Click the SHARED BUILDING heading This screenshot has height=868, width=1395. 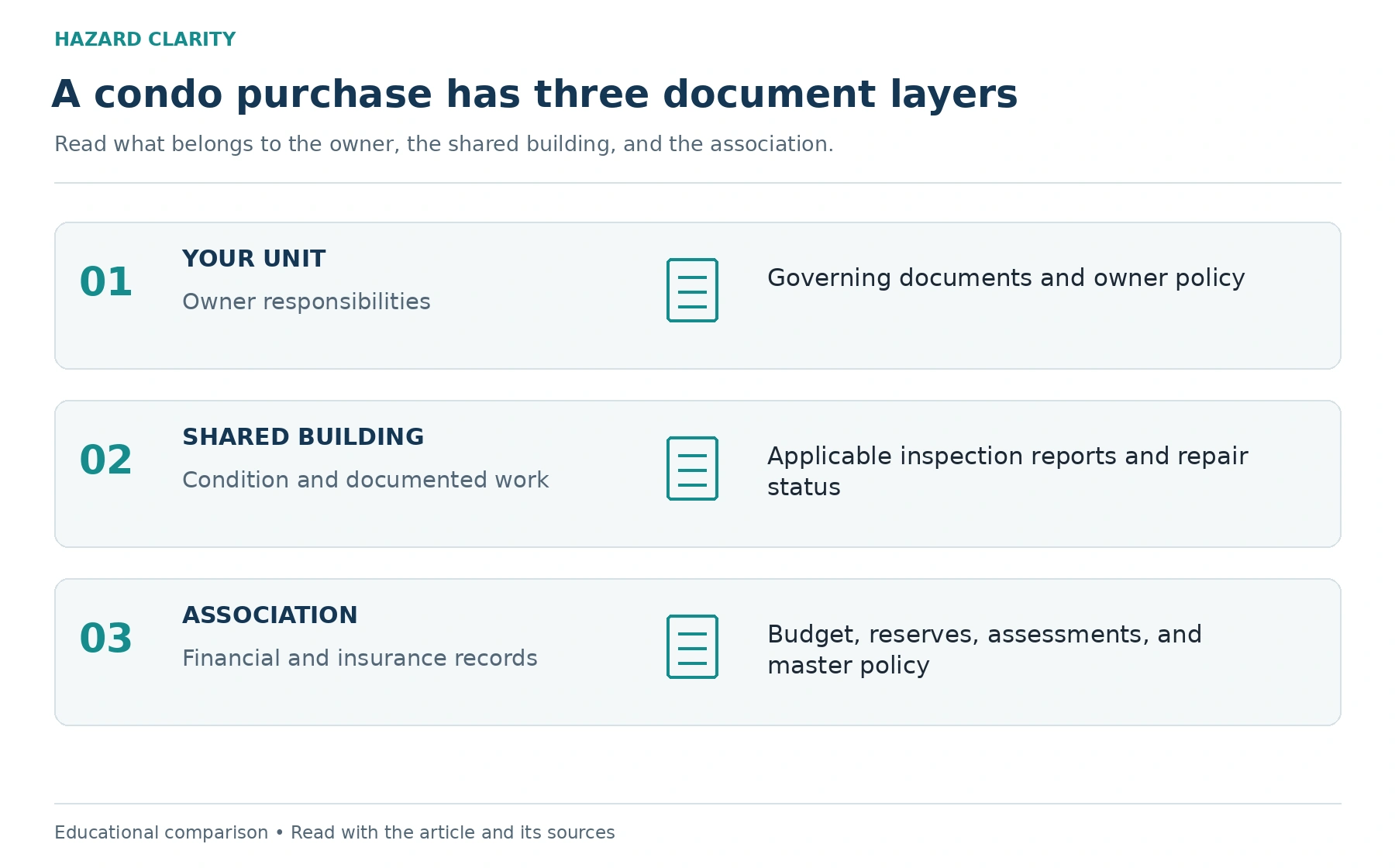point(303,437)
